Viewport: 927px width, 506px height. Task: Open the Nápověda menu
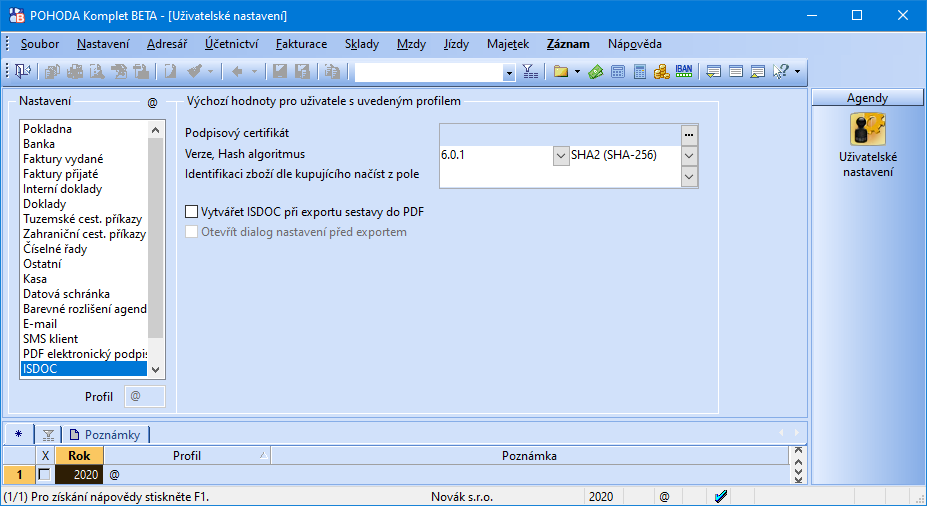click(634, 44)
